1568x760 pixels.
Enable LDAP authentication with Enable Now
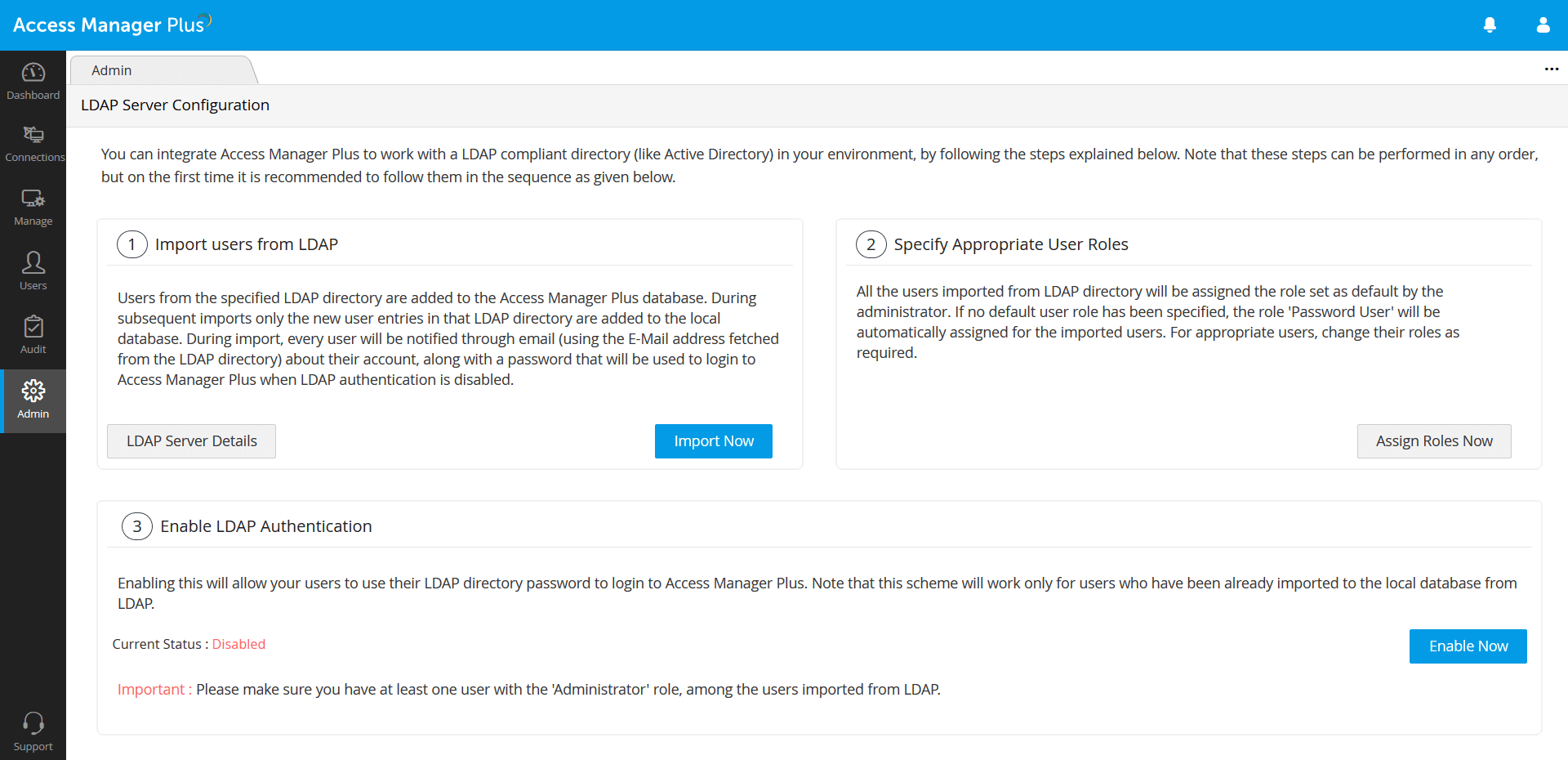point(1468,646)
